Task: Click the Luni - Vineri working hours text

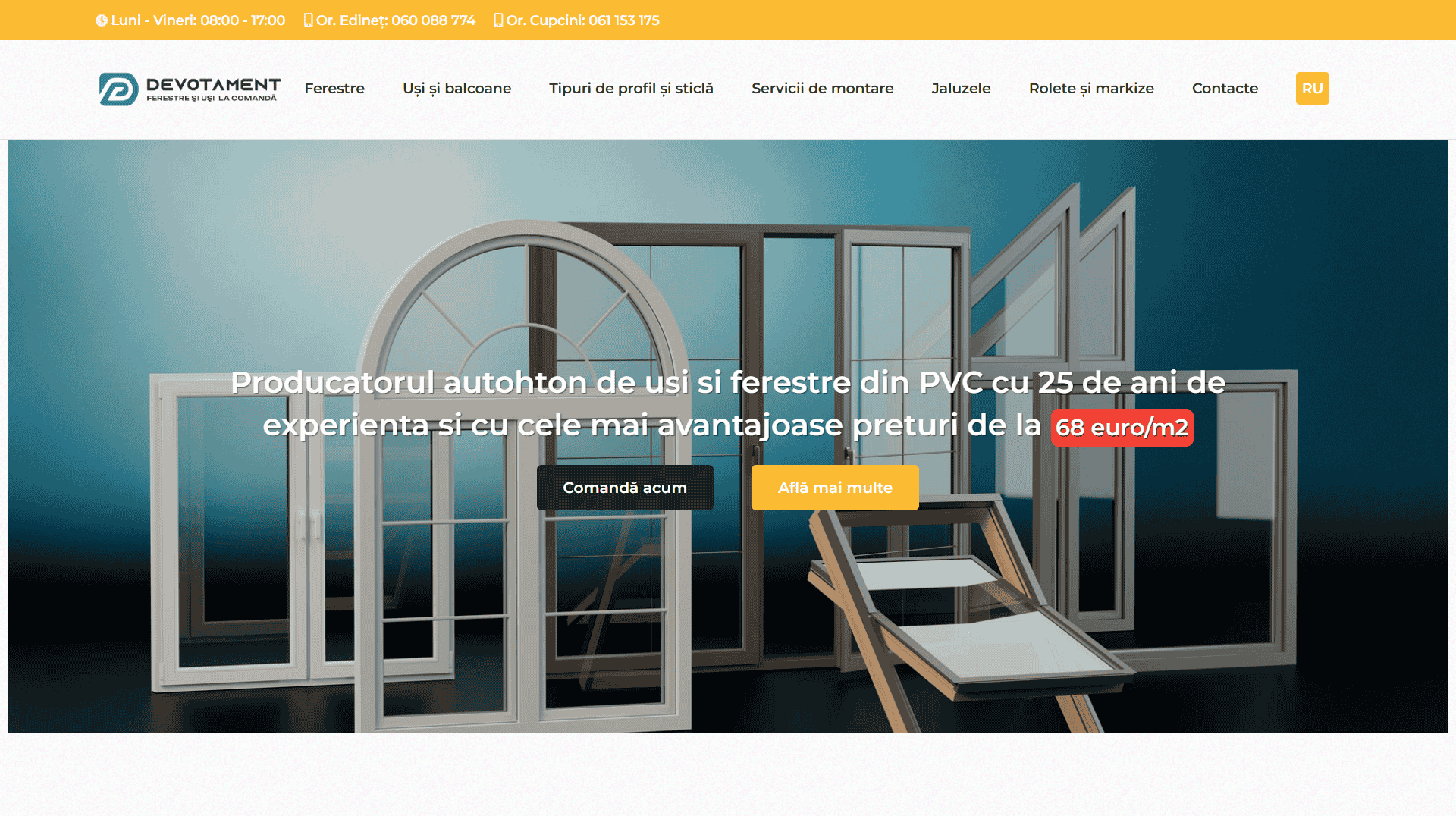Action: pos(198,20)
